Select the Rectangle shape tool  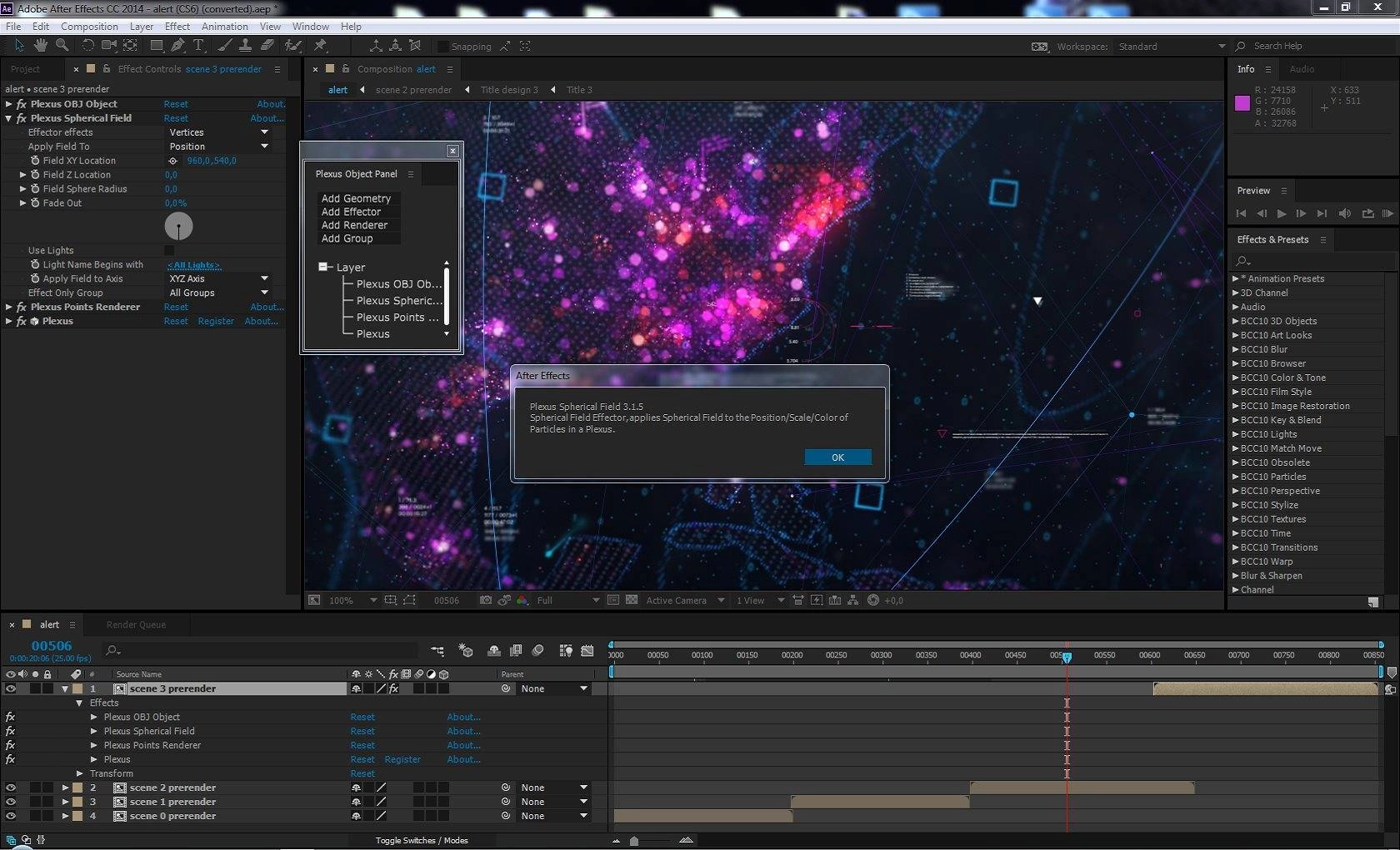[x=156, y=45]
